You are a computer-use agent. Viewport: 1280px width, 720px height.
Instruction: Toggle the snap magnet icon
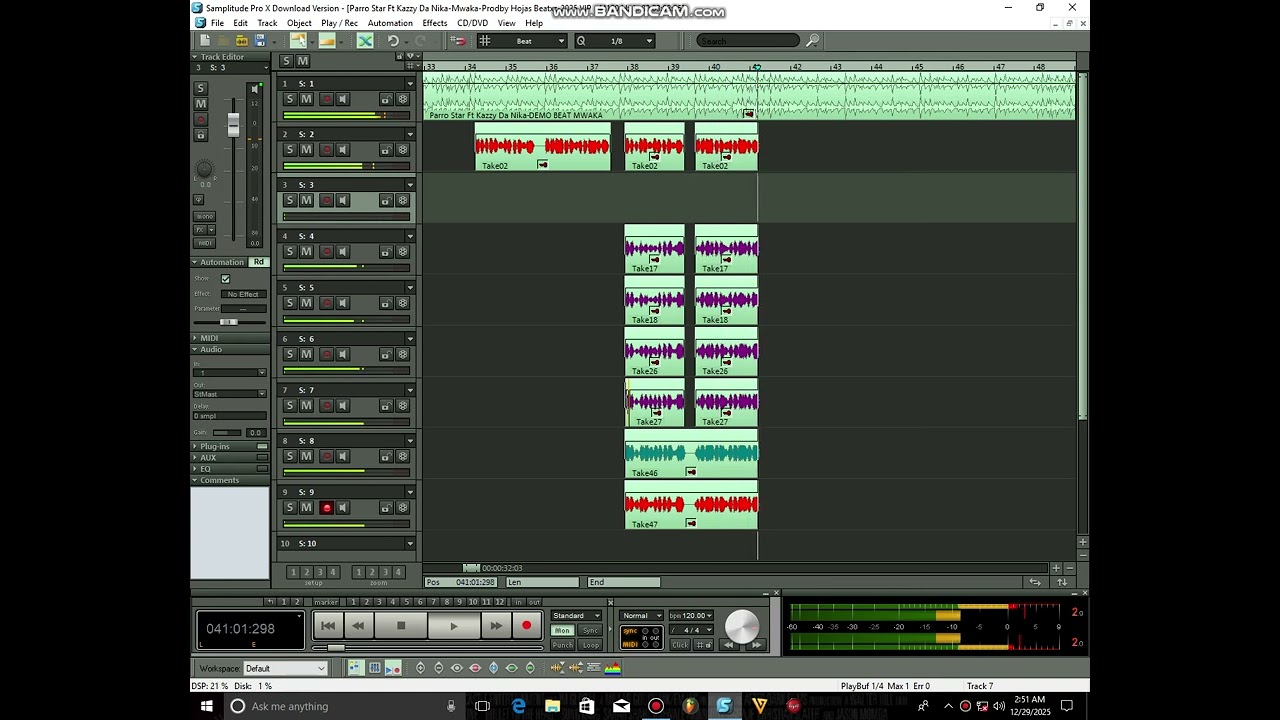(458, 41)
